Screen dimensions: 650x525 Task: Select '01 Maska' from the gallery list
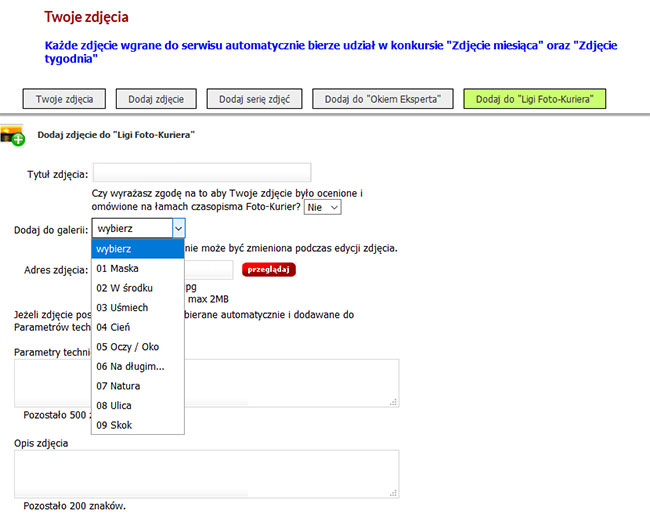138,268
